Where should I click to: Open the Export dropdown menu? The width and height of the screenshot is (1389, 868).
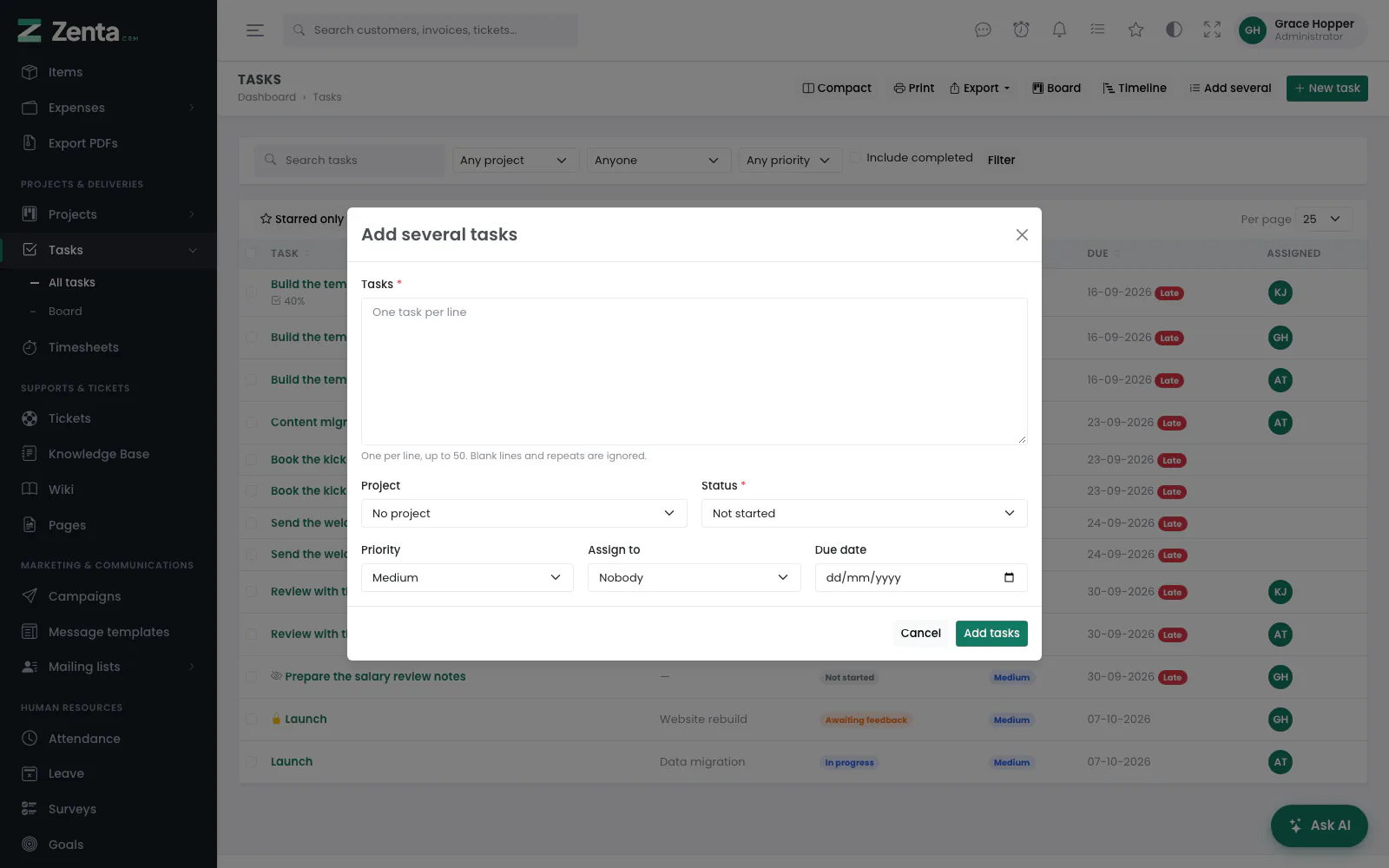tap(980, 89)
